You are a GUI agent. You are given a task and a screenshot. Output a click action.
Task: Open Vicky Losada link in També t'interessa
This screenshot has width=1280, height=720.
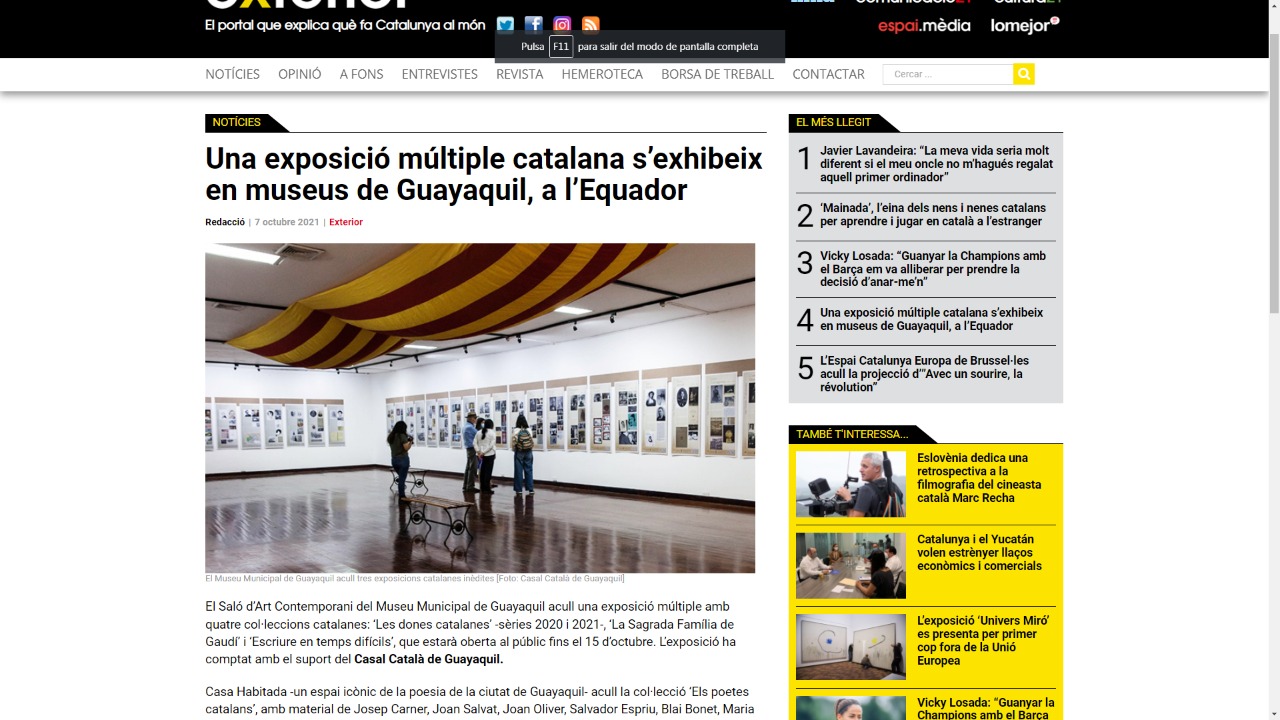tap(985, 708)
